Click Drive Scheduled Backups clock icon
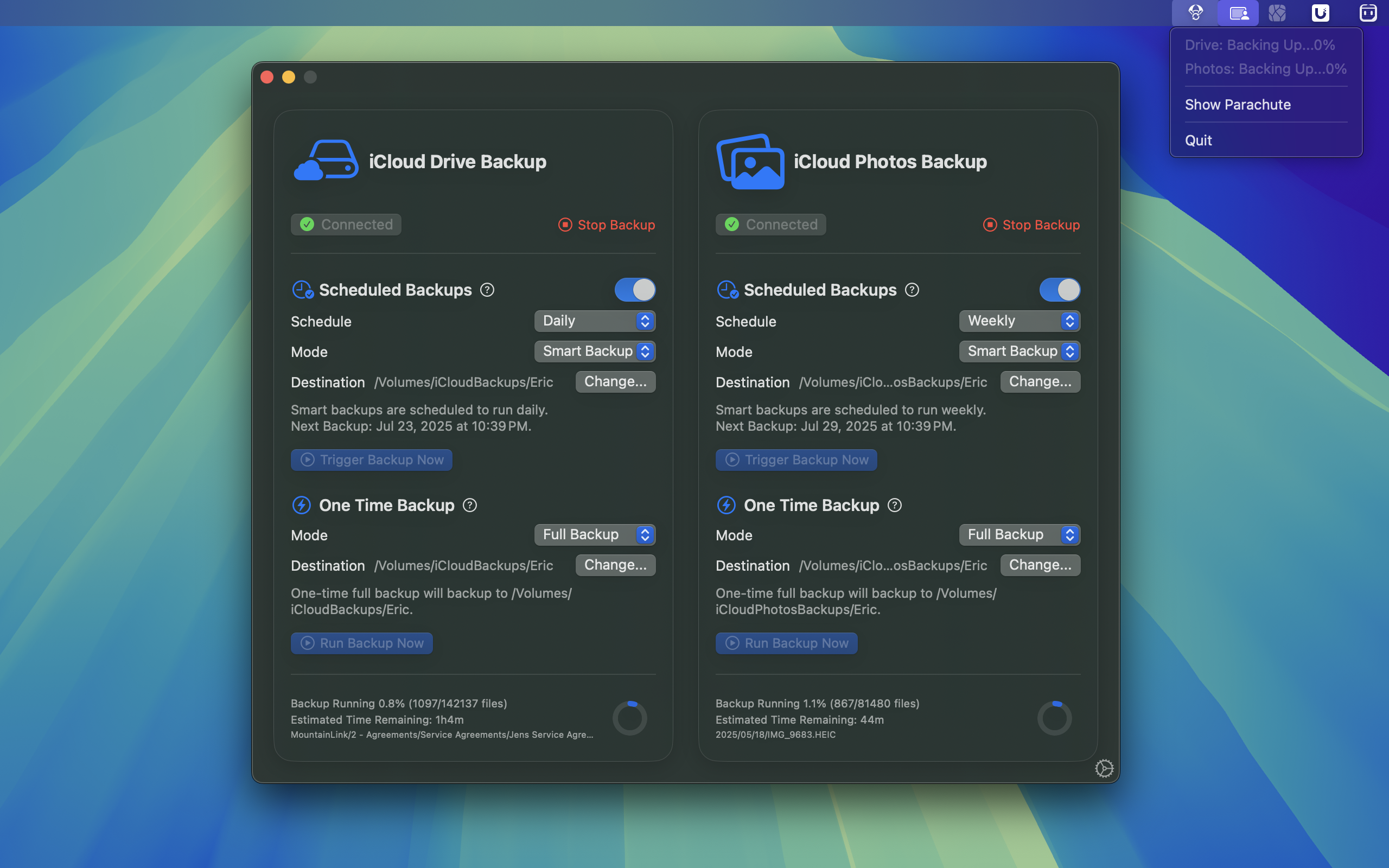 pos(302,290)
